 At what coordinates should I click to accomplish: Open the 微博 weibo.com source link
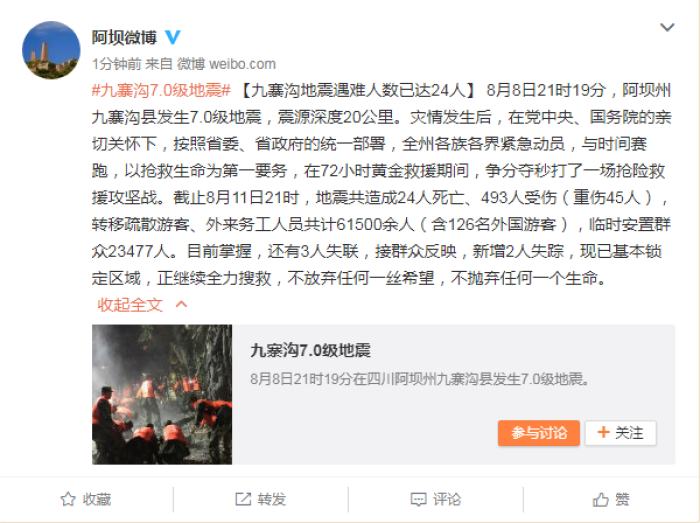pos(226,64)
